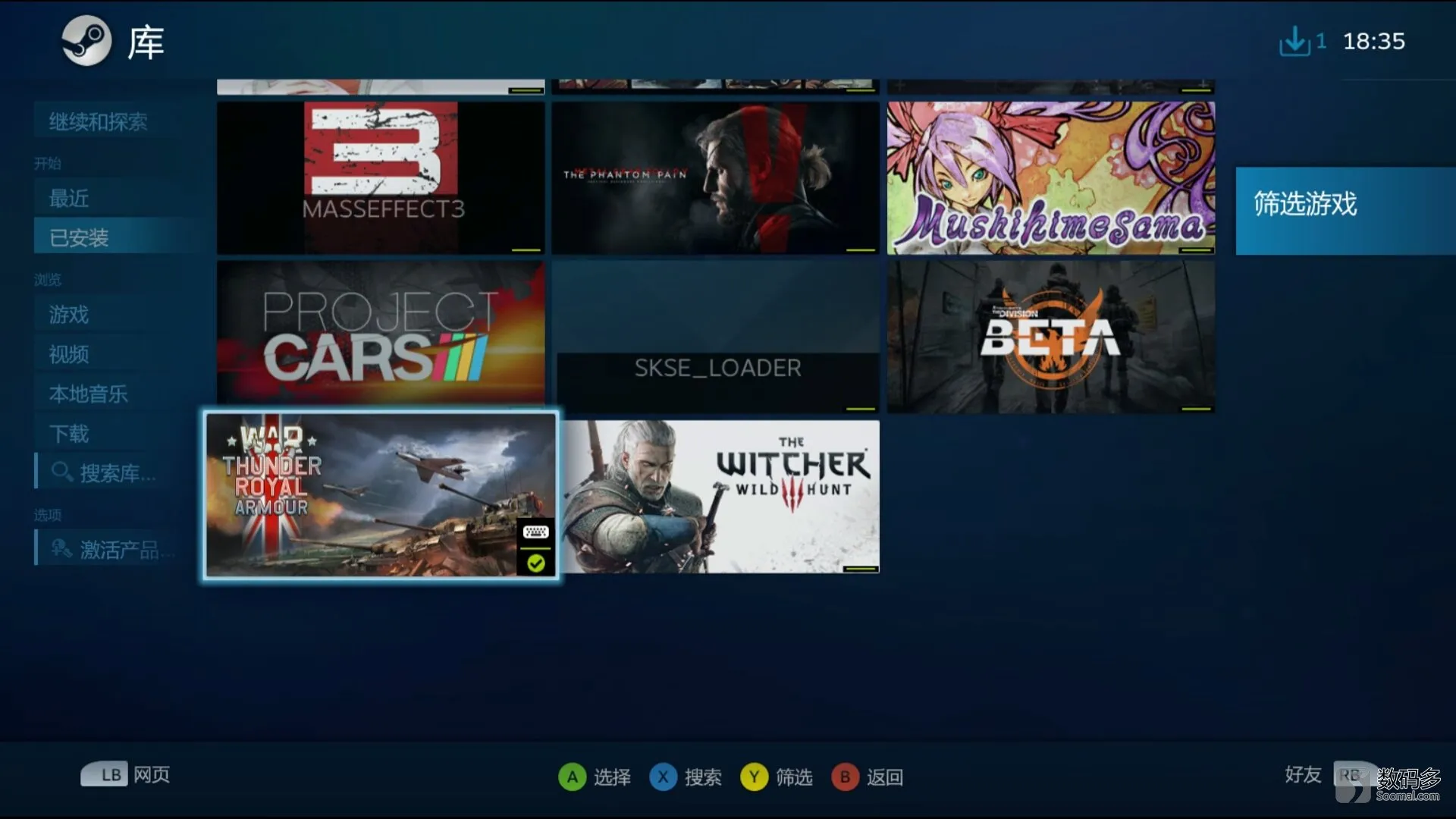The width and height of the screenshot is (1456, 819).
Task: Click the key icon beside 激活产品
Action: pos(62,548)
